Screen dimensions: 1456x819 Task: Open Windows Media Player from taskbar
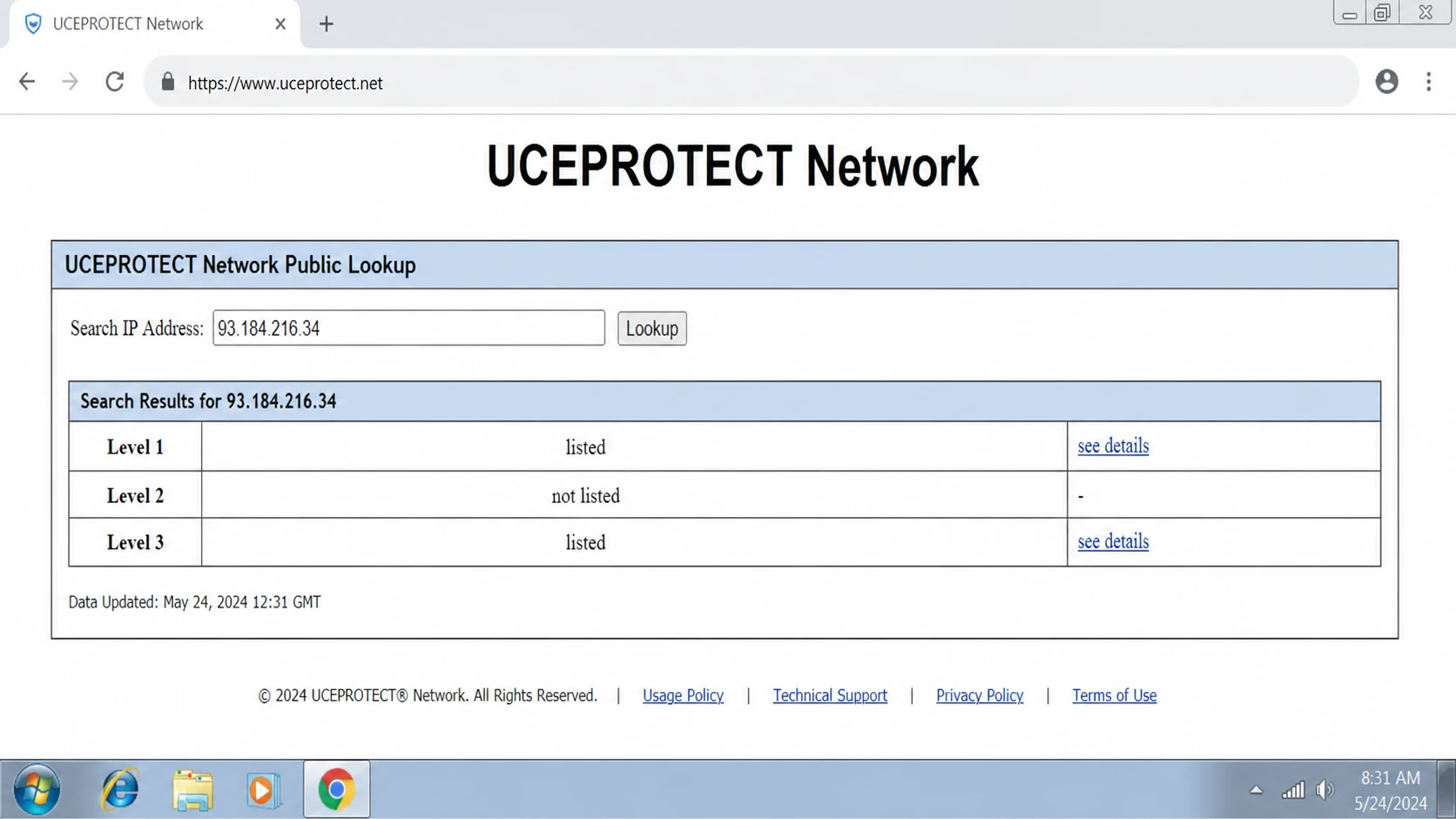pyautogui.click(x=263, y=789)
